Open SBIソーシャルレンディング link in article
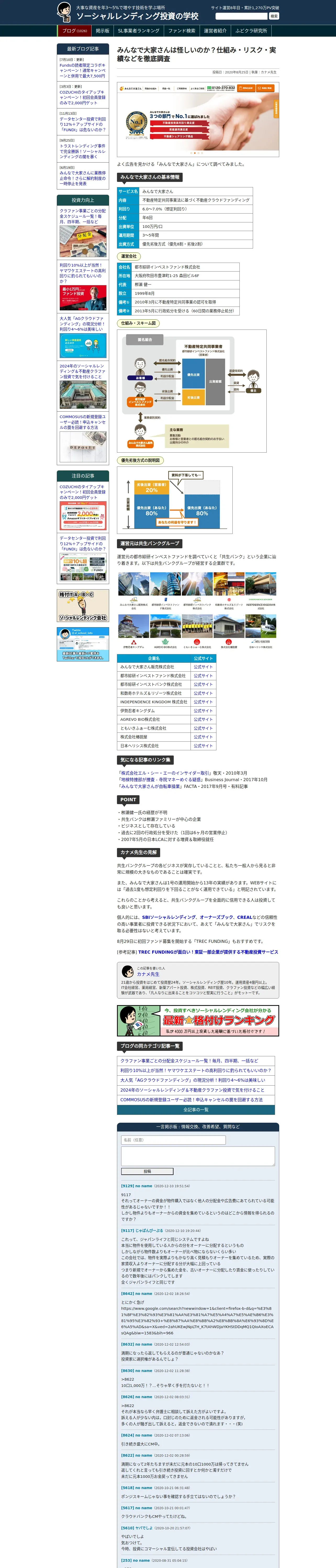This screenshot has width=336, height=1568. point(169,917)
